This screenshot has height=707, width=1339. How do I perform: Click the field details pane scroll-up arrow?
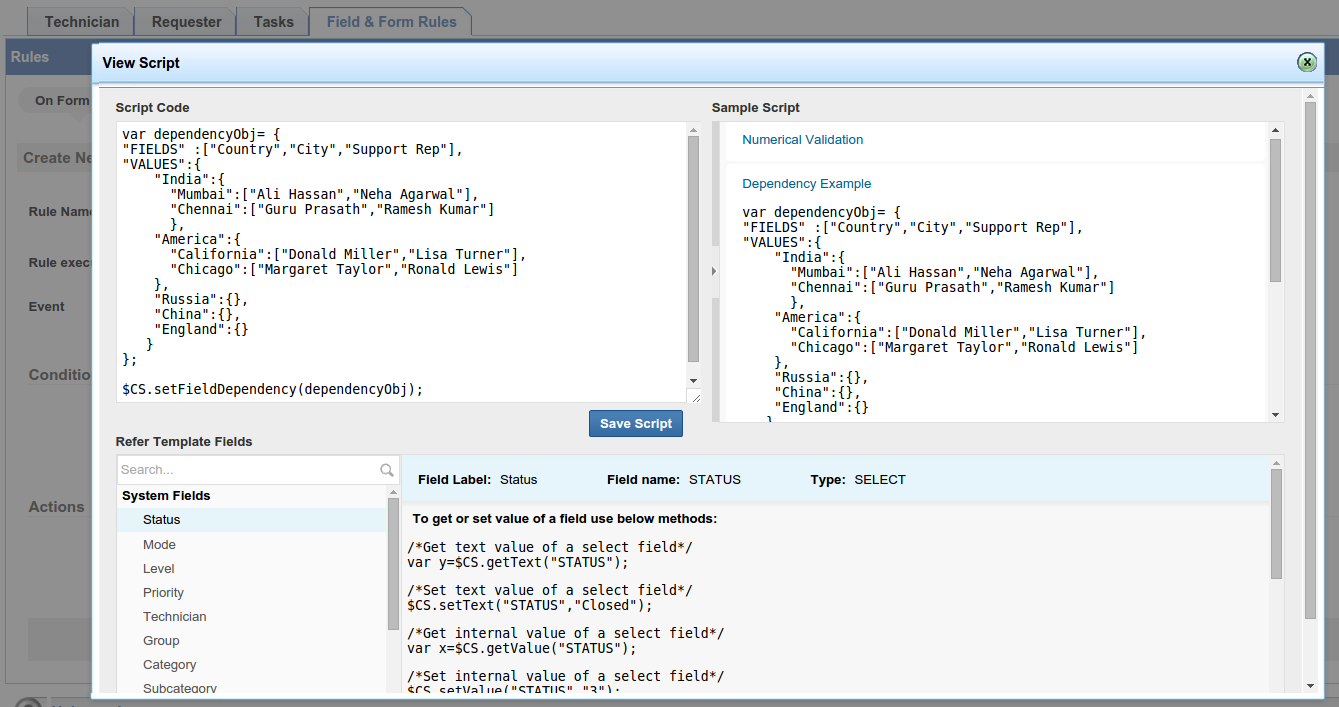point(1275,463)
